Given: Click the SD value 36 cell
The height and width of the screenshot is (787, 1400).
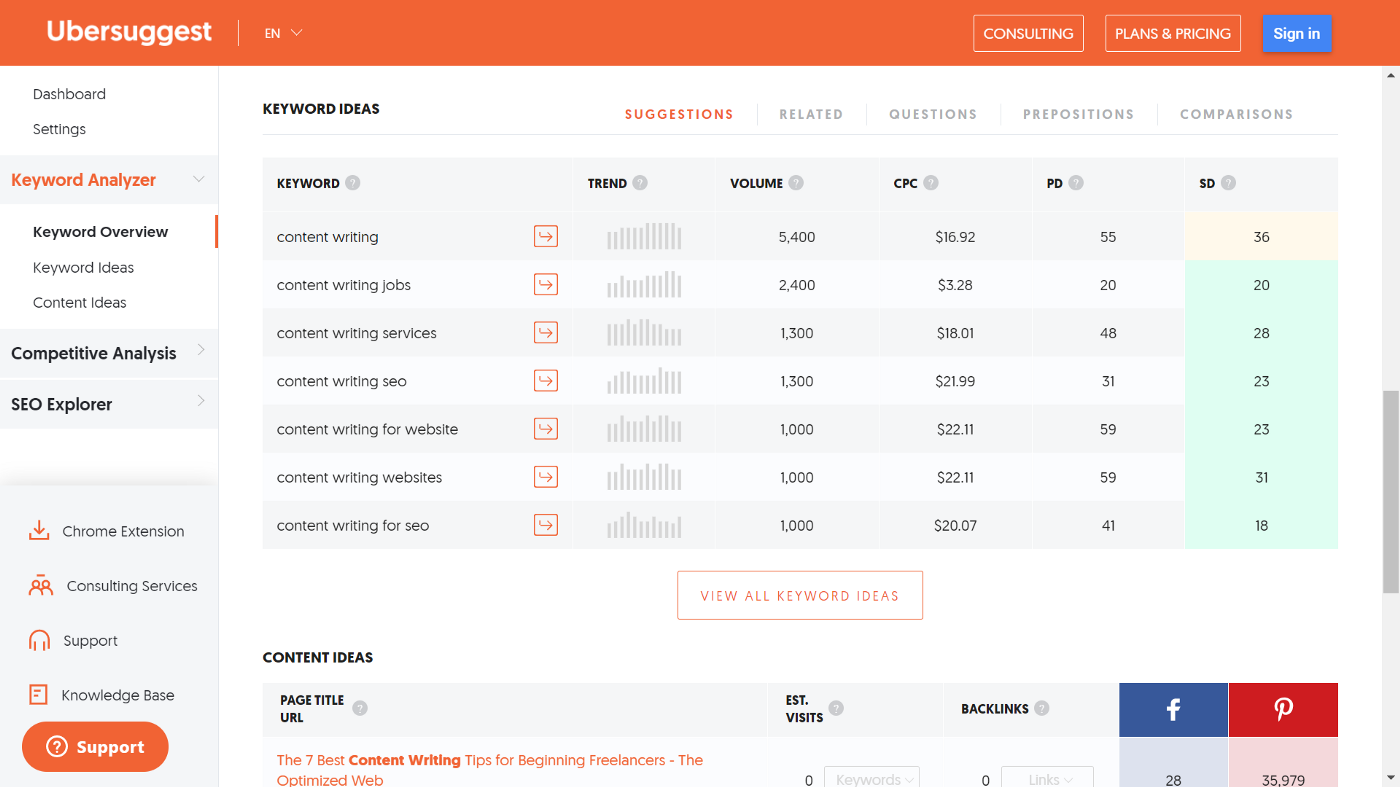Looking at the screenshot, I should click(x=1261, y=237).
